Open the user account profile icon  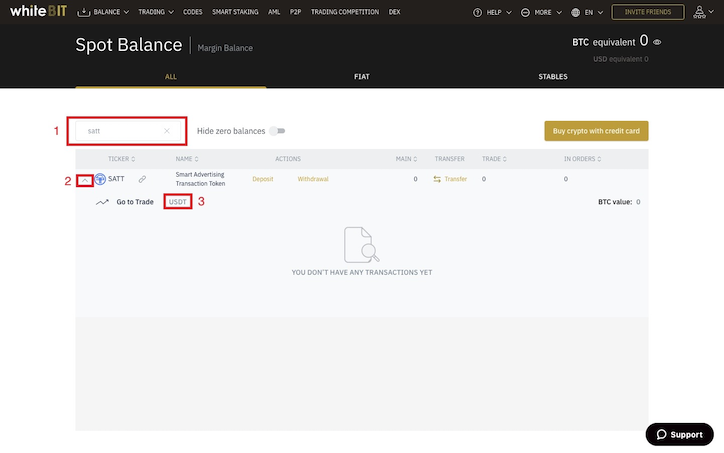coord(700,12)
